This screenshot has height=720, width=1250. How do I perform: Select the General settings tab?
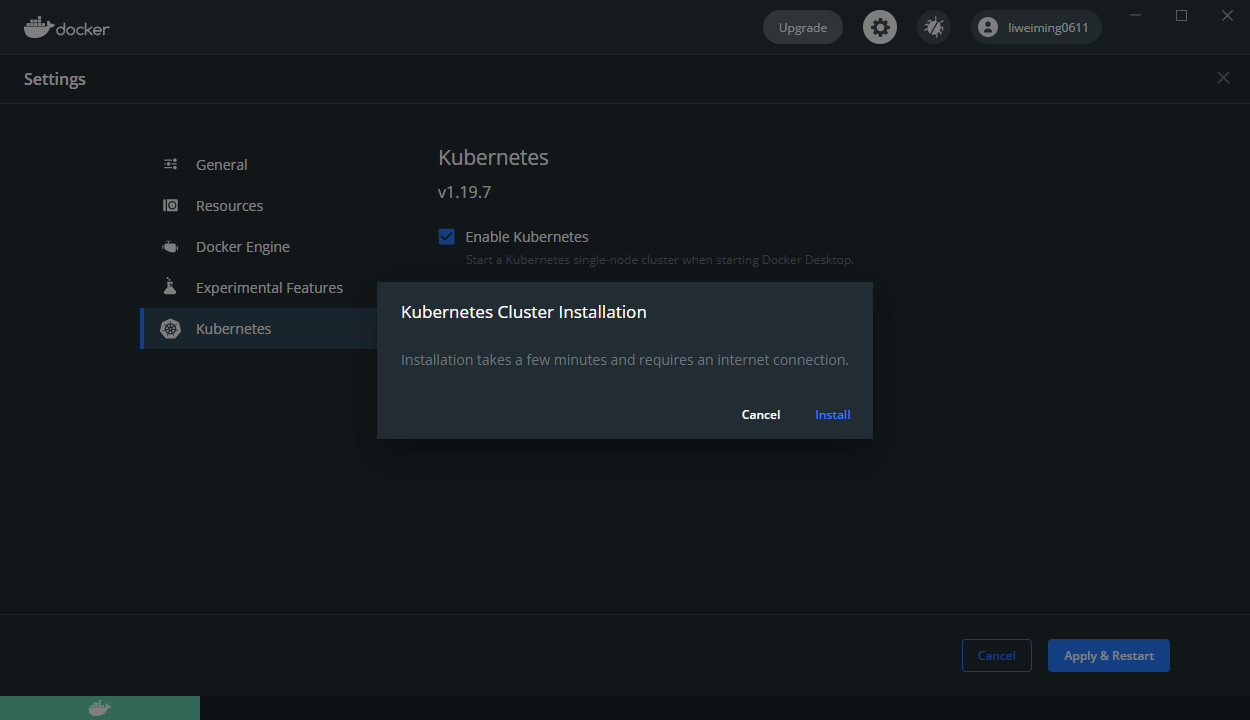[x=221, y=165]
